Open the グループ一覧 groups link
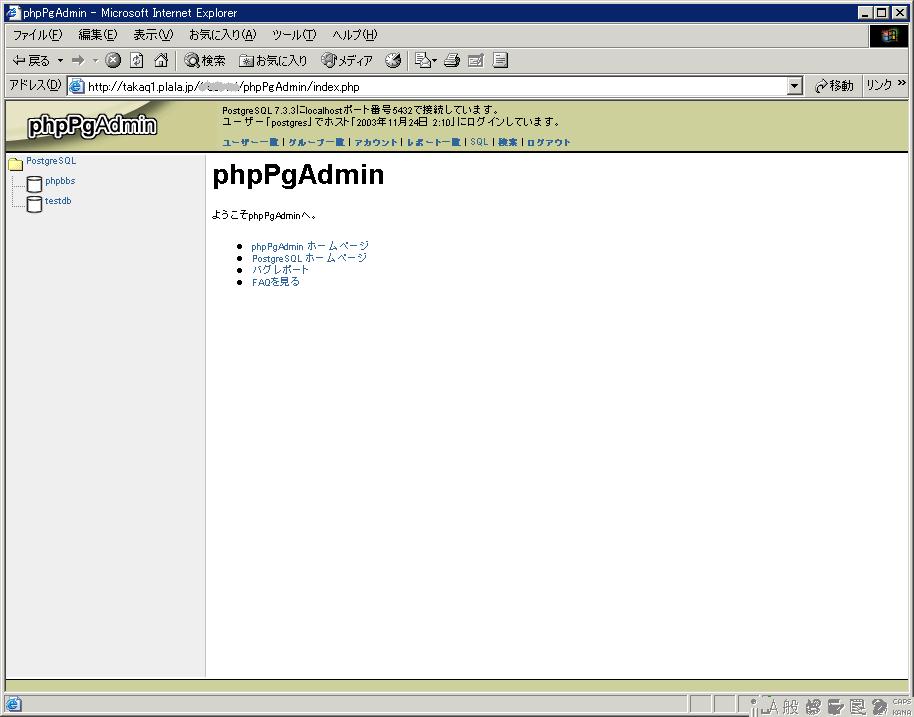The height and width of the screenshot is (717, 914). 317,142
